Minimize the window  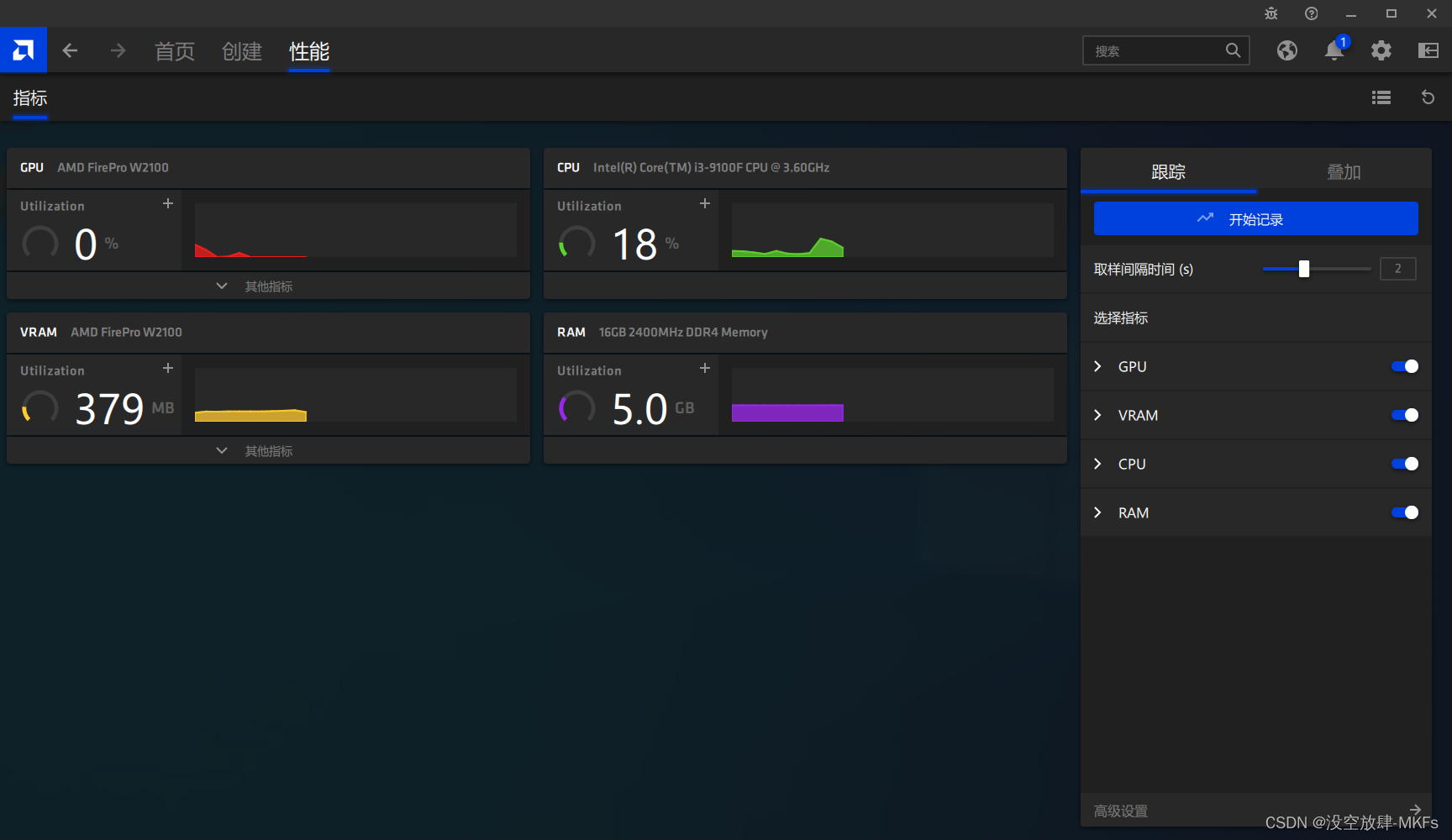tap(1351, 13)
